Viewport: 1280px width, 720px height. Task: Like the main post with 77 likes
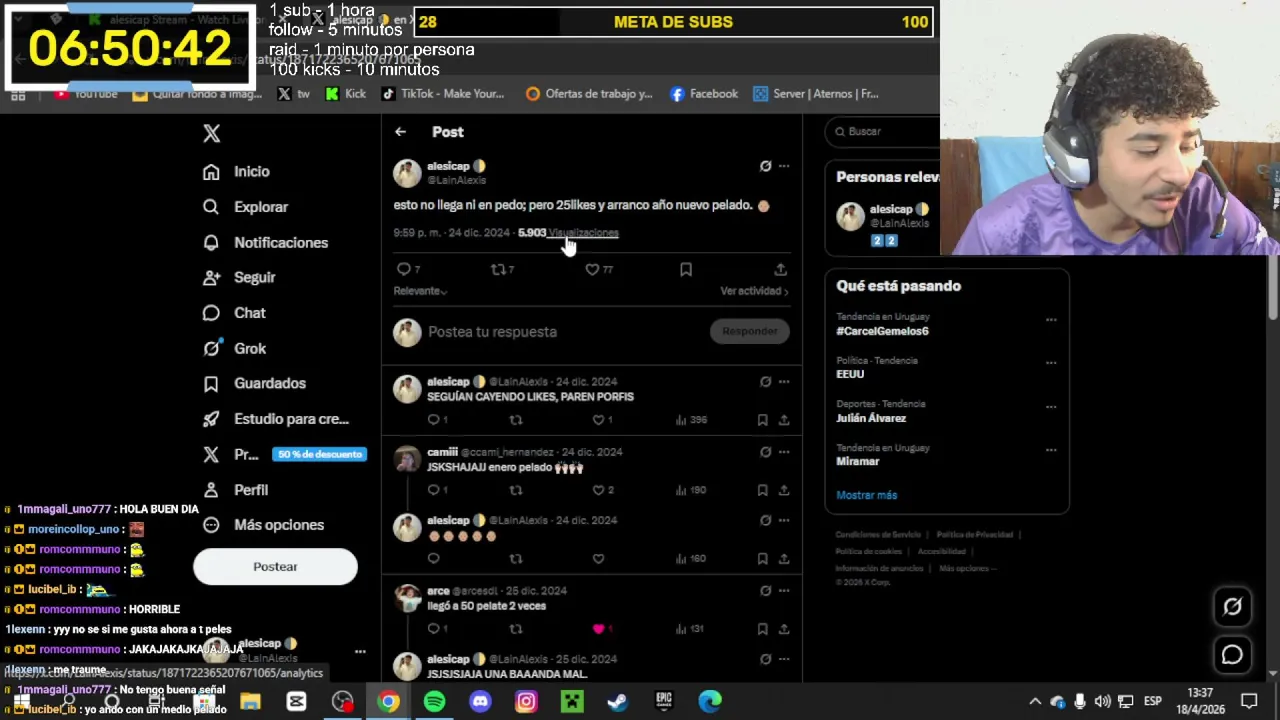(592, 269)
